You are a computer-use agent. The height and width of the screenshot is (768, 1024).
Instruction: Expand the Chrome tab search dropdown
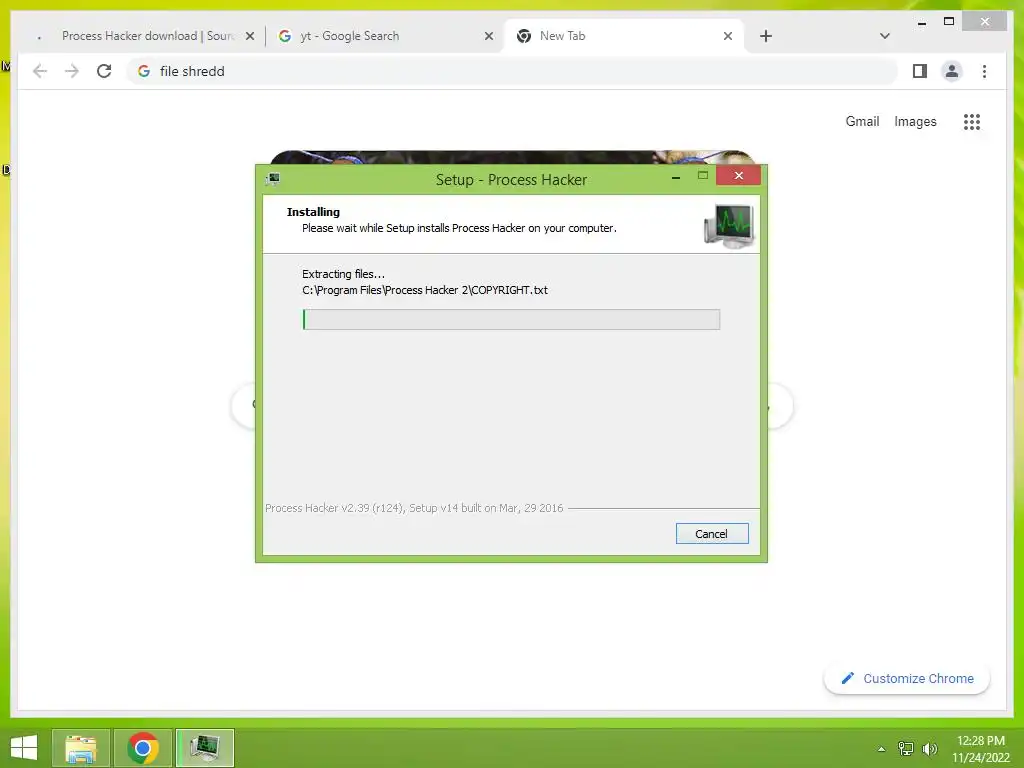point(884,36)
